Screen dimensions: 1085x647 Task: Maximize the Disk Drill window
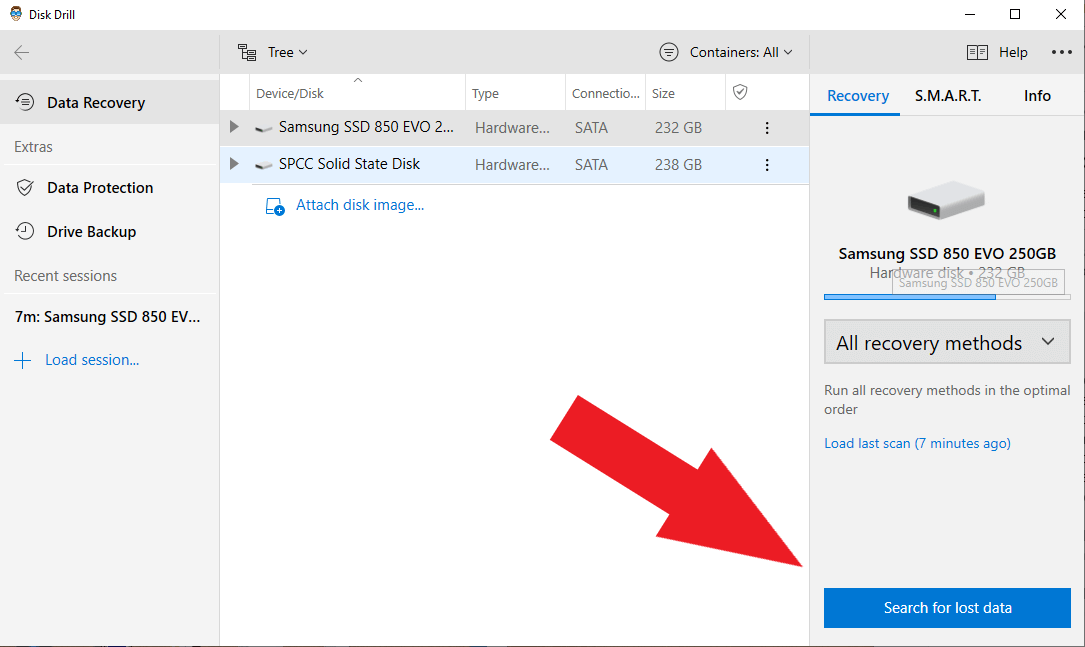click(1014, 14)
